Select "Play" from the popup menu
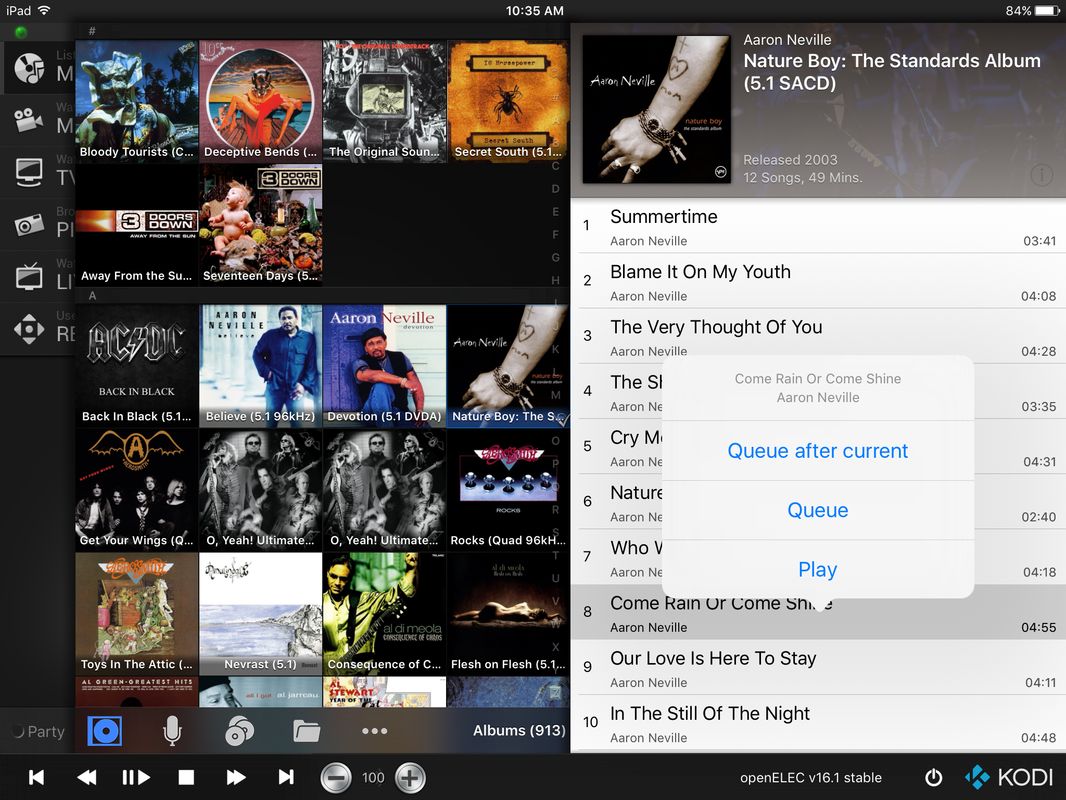1066x800 pixels. point(817,570)
